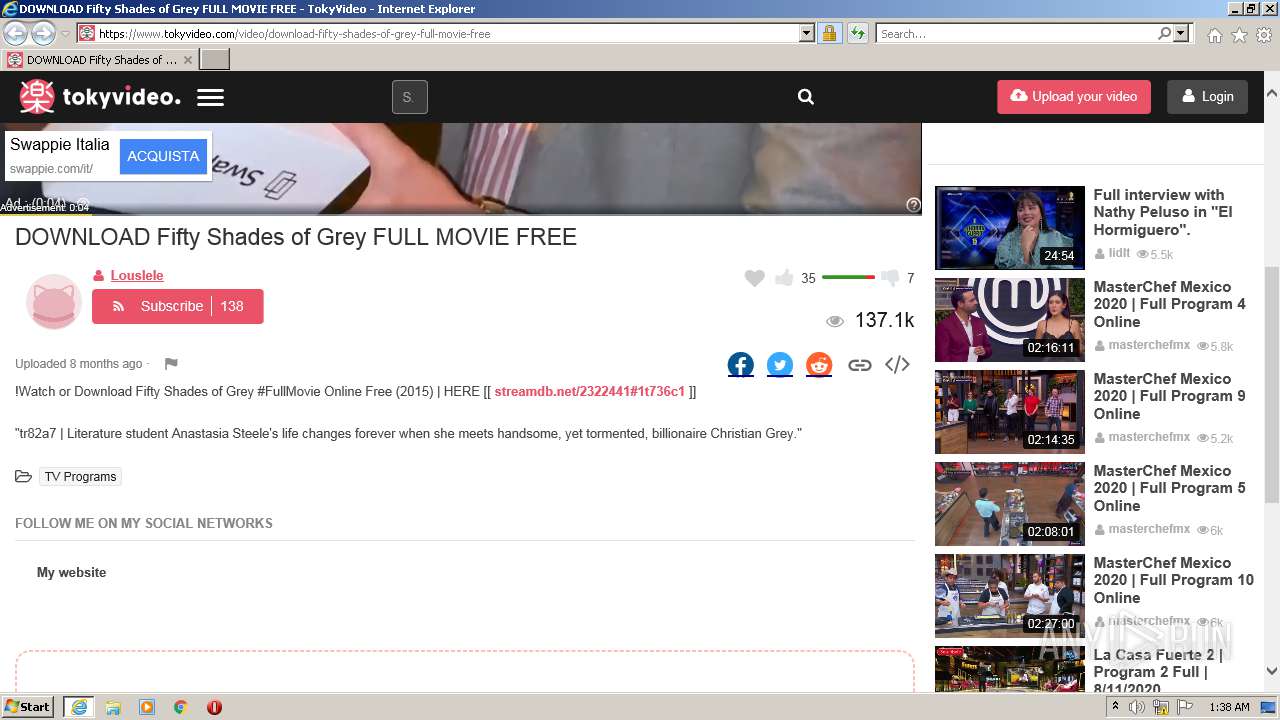Open the Windows Start menu
The width and height of the screenshot is (1280, 720).
pyautogui.click(x=28, y=707)
